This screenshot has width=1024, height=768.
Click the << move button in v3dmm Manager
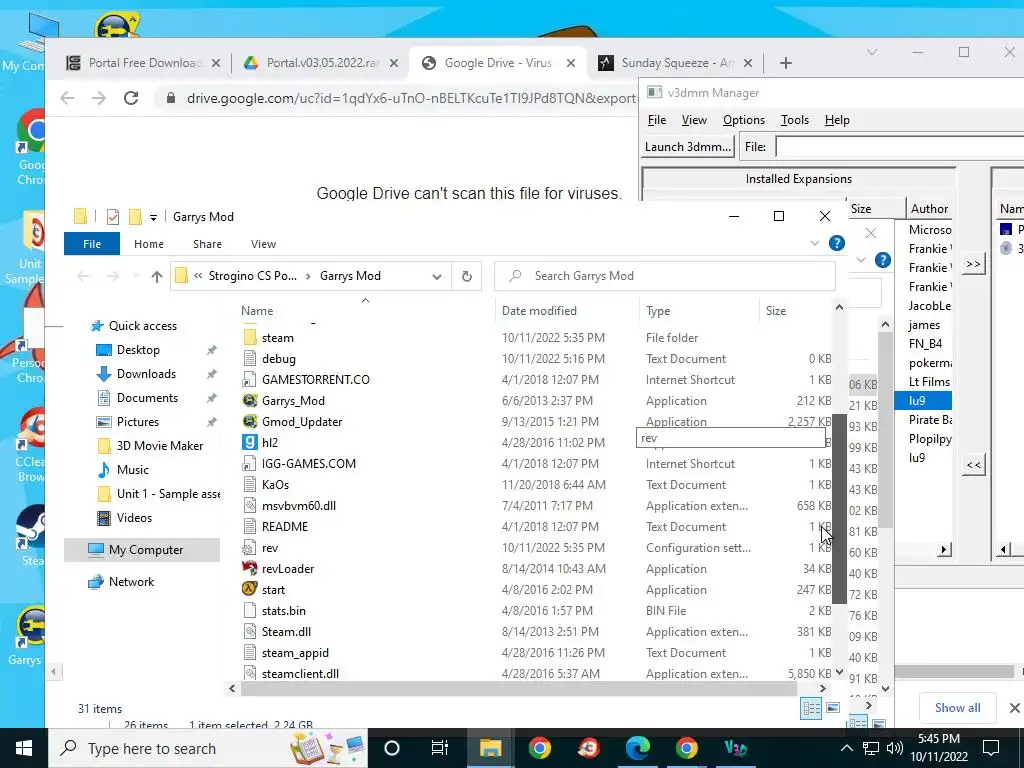click(x=973, y=465)
